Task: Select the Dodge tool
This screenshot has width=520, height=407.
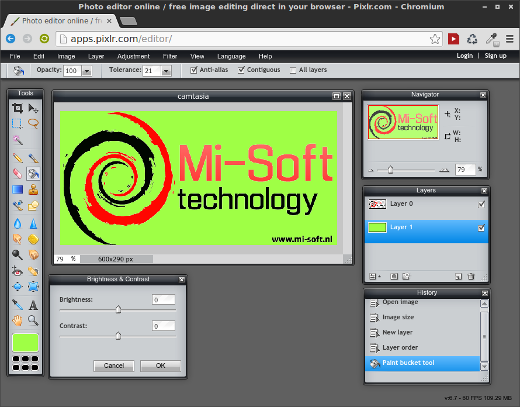Action: click(17, 255)
